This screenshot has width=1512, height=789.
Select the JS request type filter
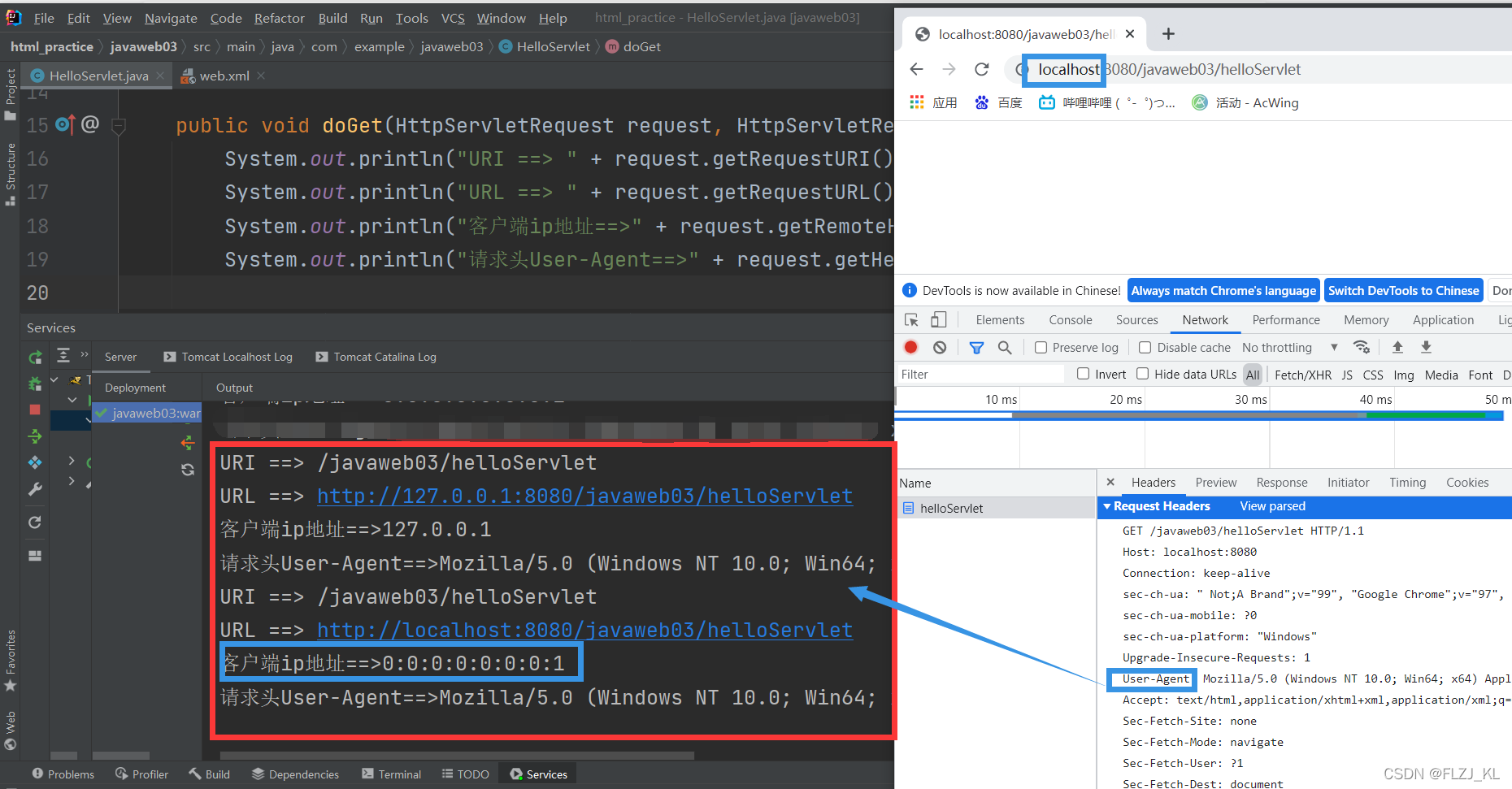[x=1347, y=375]
